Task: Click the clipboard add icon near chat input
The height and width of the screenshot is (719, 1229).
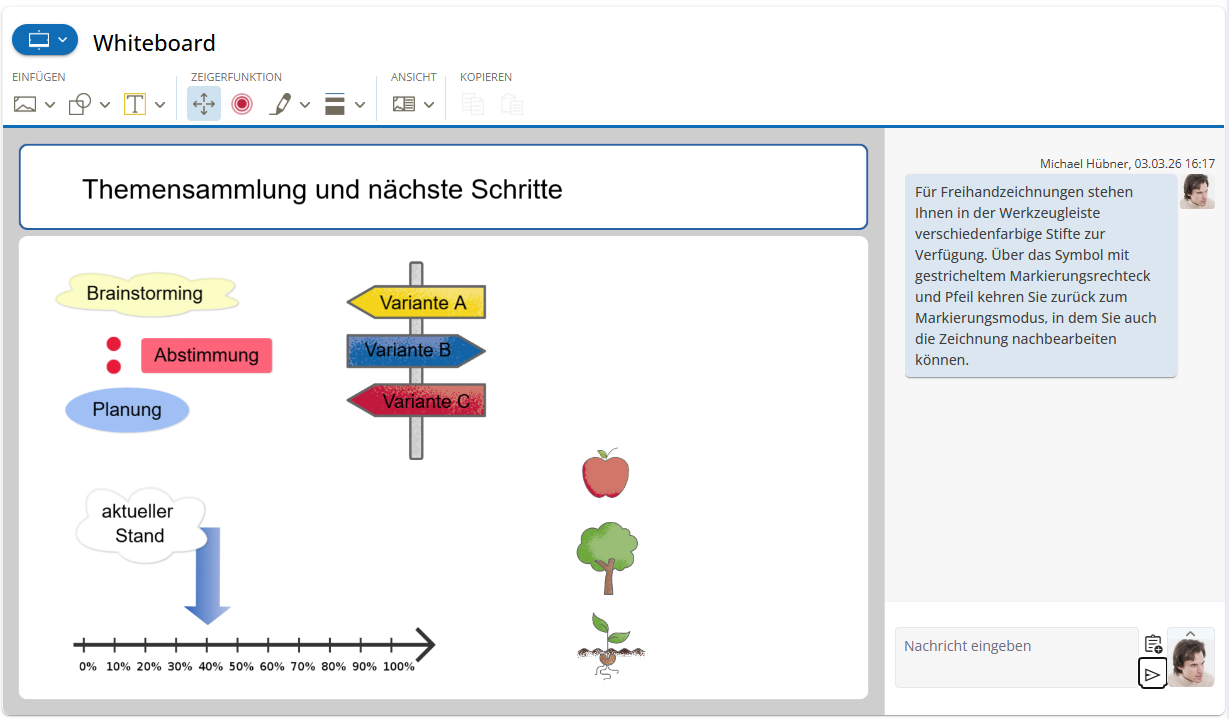Action: tap(1154, 645)
